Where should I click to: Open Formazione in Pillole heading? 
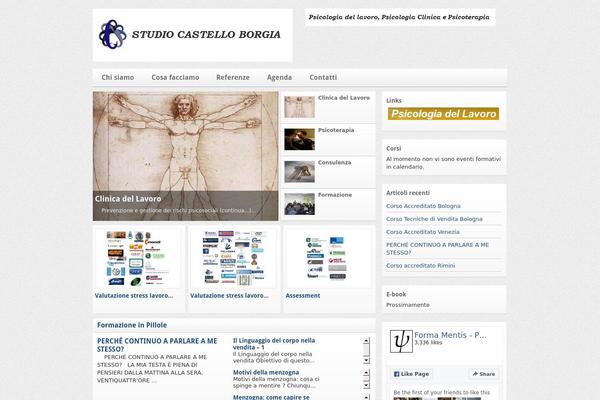tap(132, 325)
